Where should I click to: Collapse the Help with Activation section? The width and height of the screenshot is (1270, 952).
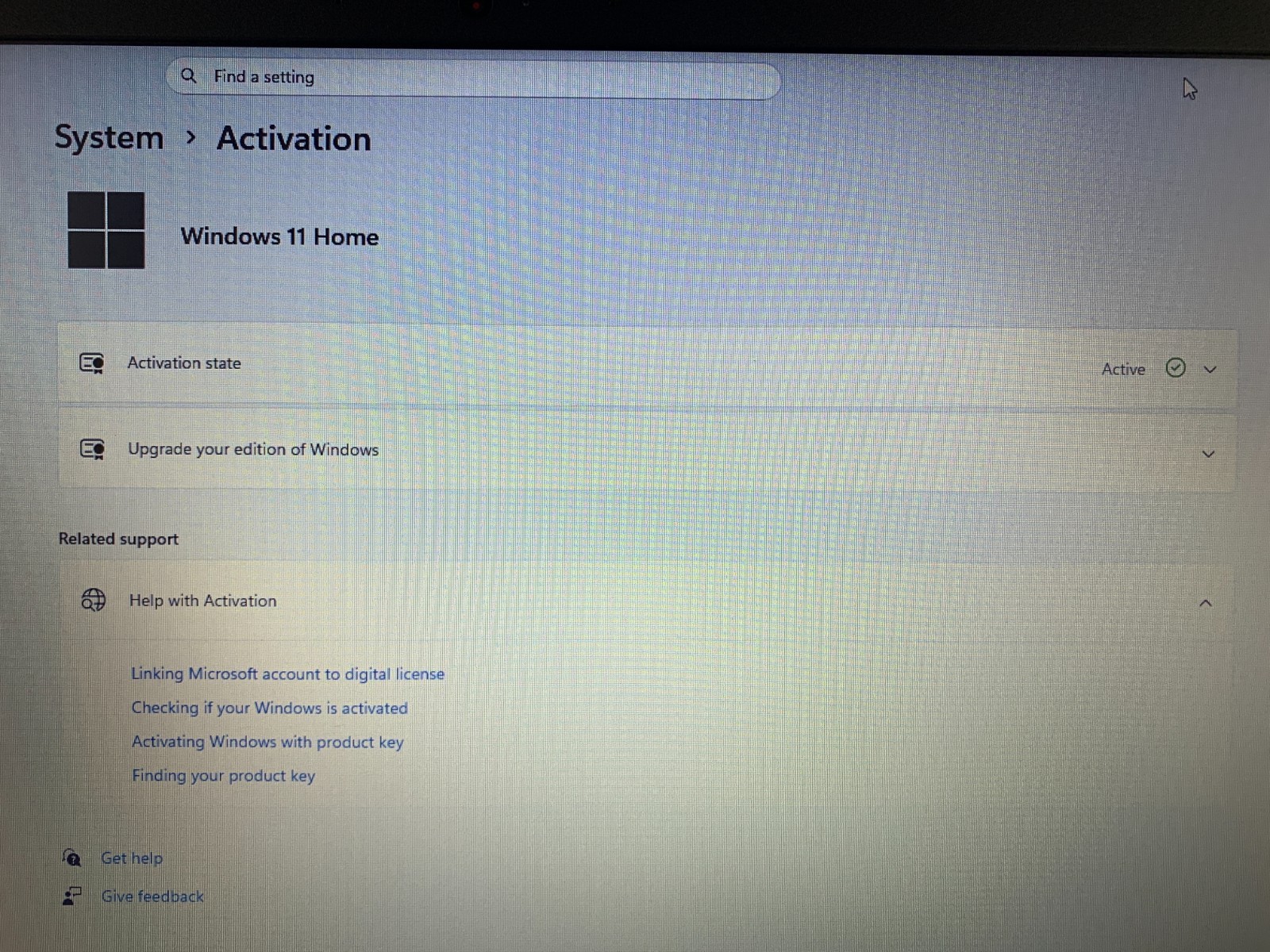pos(1206,604)
